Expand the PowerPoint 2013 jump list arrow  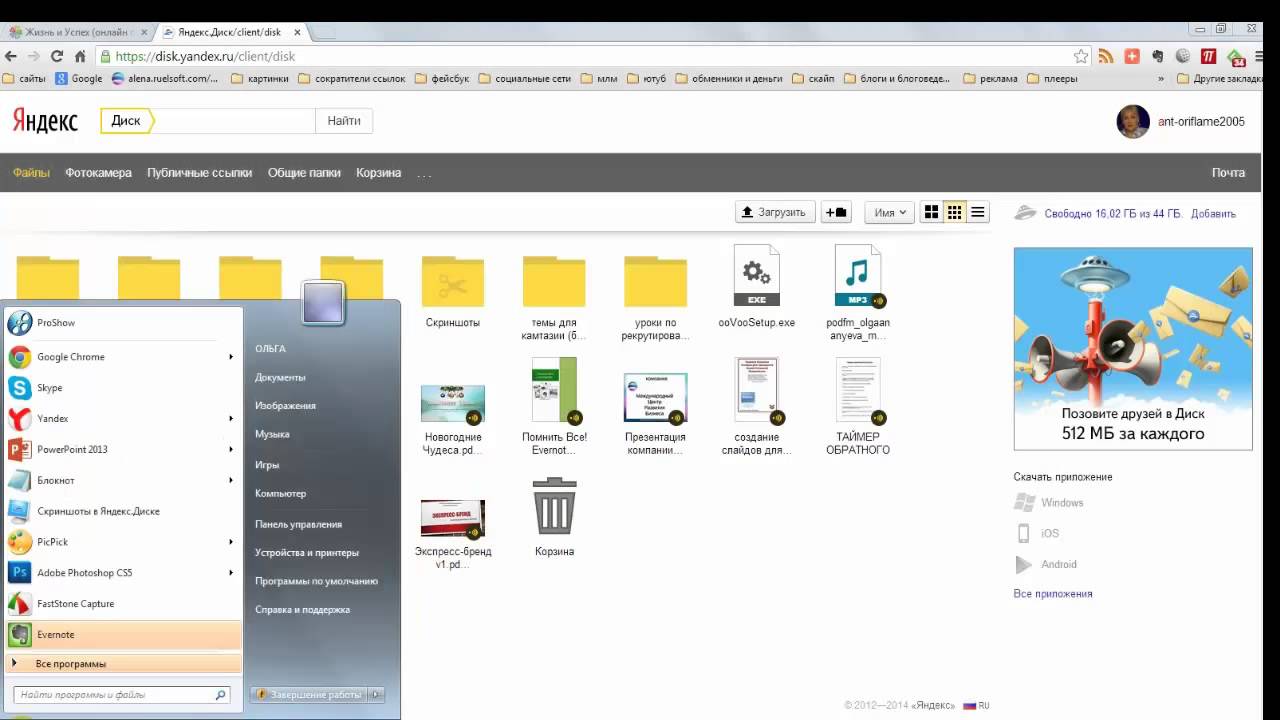coord(231,449)
